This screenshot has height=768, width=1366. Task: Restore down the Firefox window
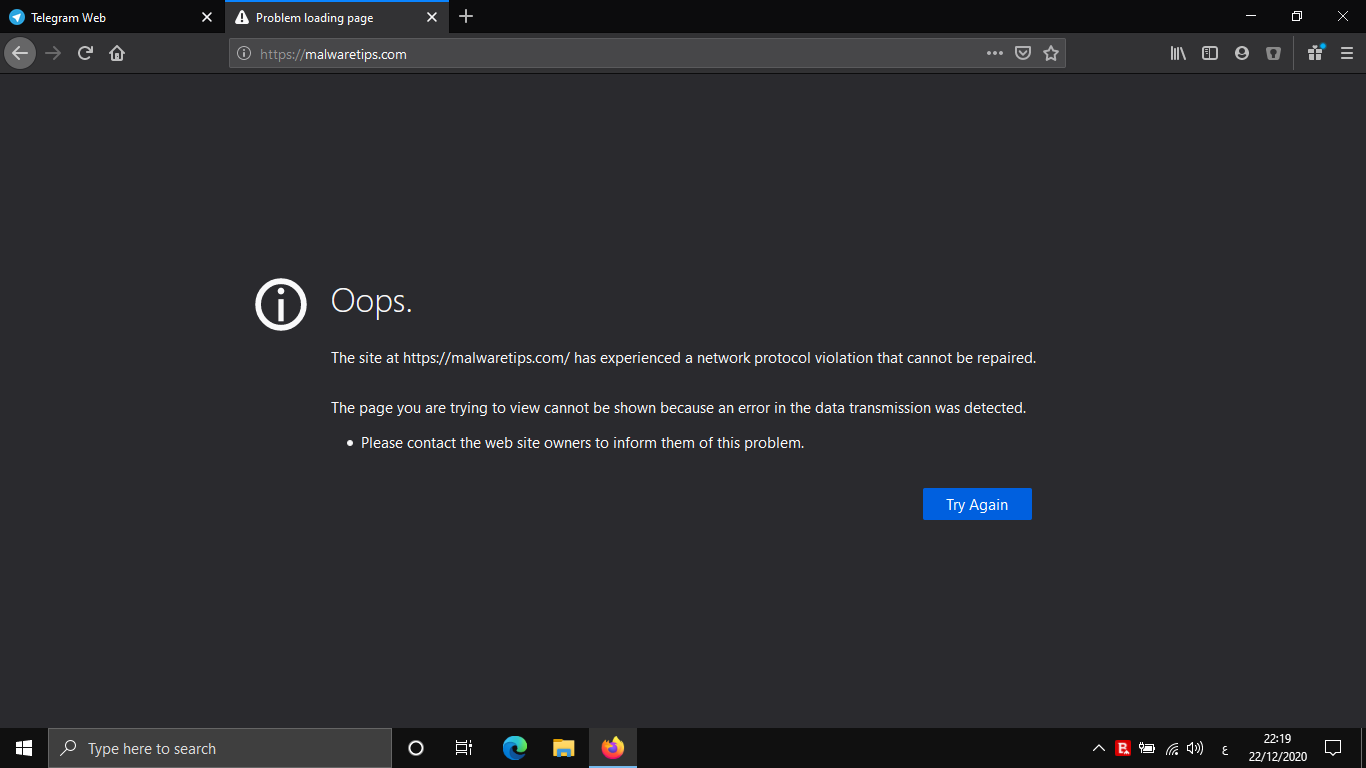pos(1297,17)
